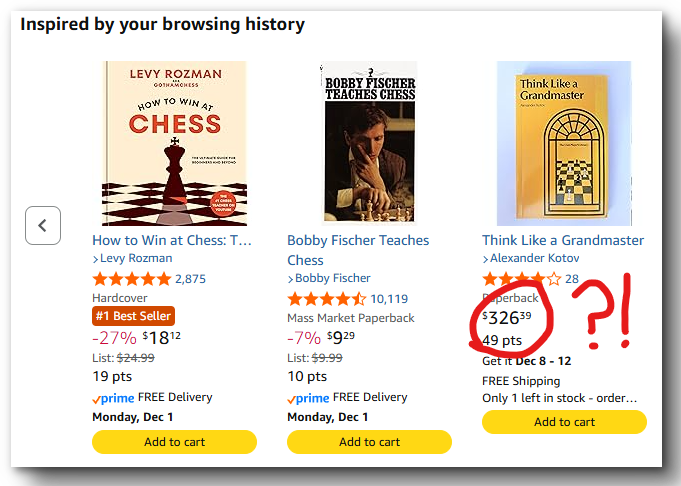The height and width of the screenshot is (486, 681).
Task: Open Think Like a Grandmaster title link
Action: [x=563, y=240]
